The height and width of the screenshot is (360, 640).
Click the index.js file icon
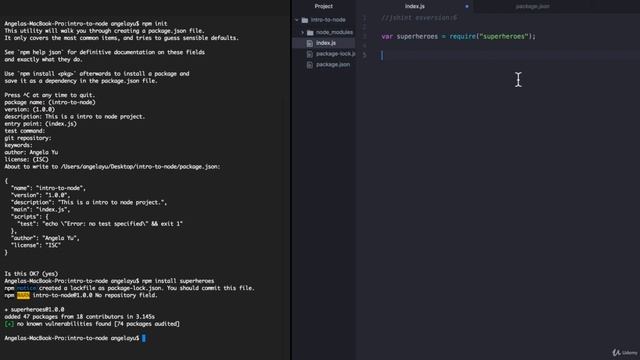[310, 43]
